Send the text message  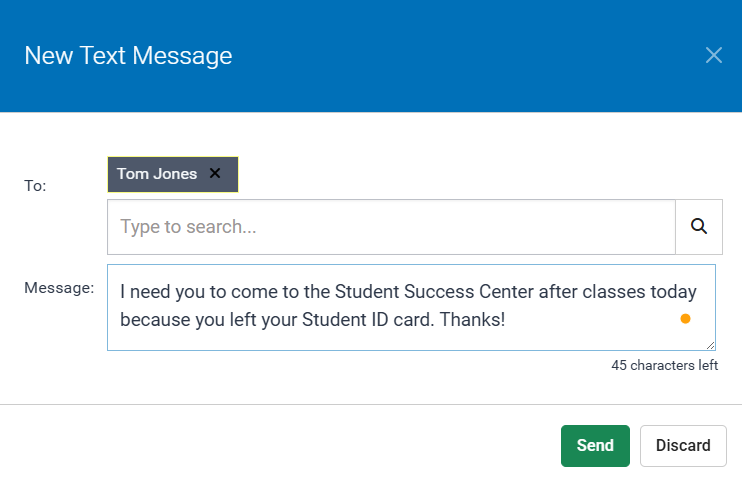(594, 446)
